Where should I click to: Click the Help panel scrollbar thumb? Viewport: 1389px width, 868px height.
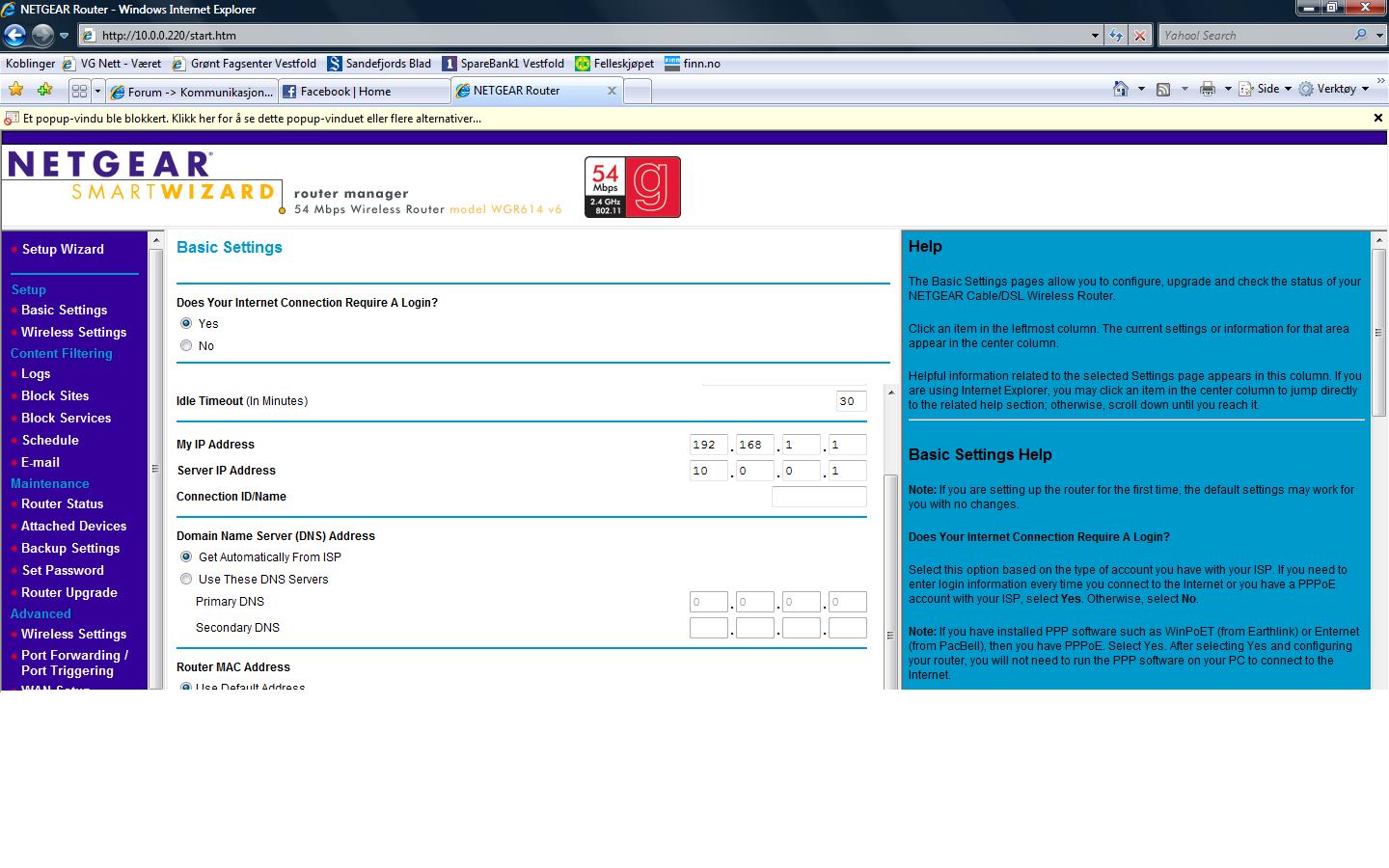pos(1378,333)
